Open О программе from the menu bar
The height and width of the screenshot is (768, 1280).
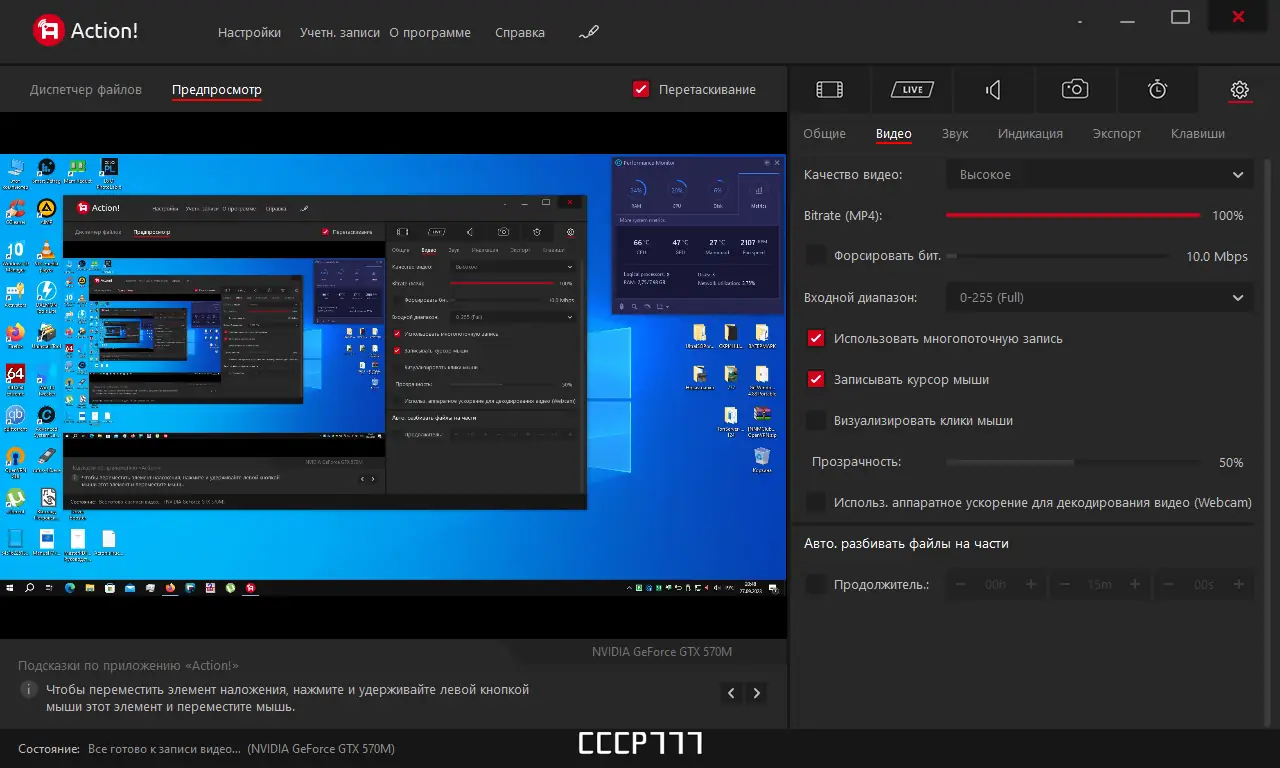point(430,32)
